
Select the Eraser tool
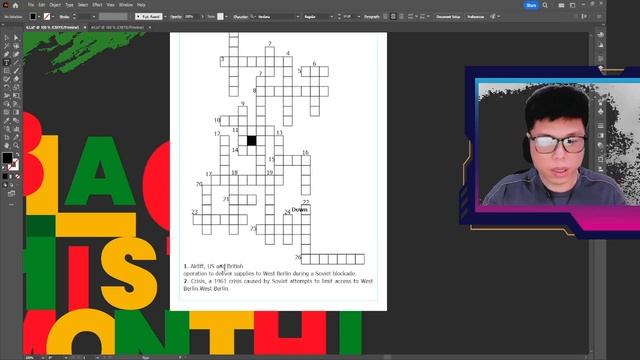coord(16,79)
